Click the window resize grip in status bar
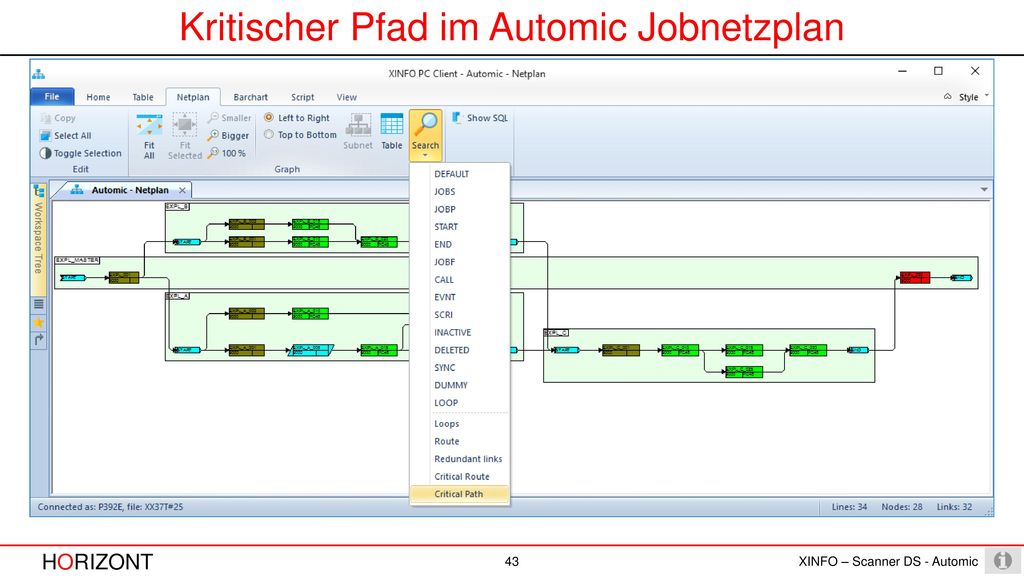Image resolution: width=1024 pixels, height=576 pixels. (987, 510)
